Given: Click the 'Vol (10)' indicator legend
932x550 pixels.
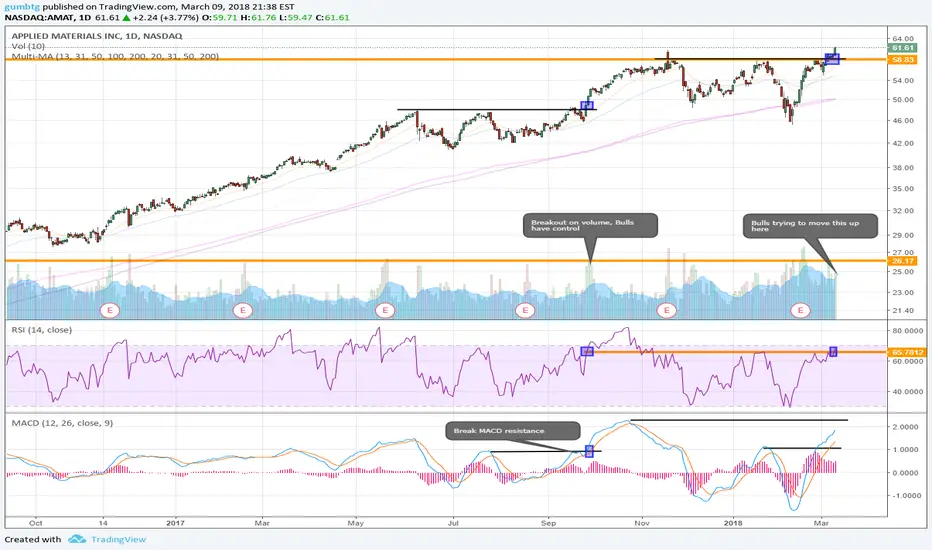Looking at the screenshot, I should pos(28,46).
